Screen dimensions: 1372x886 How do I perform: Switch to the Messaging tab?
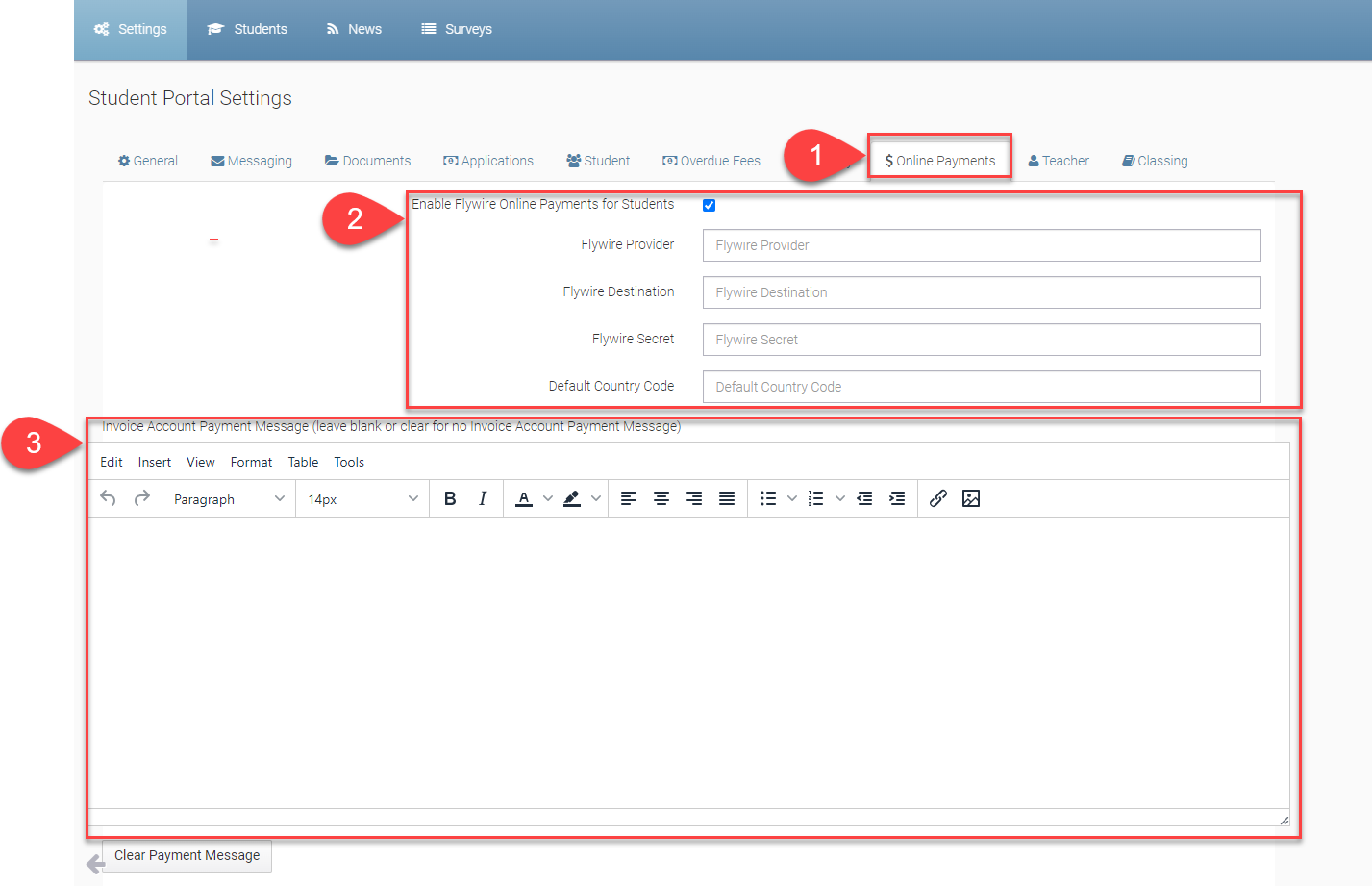[x=252, y=161]
